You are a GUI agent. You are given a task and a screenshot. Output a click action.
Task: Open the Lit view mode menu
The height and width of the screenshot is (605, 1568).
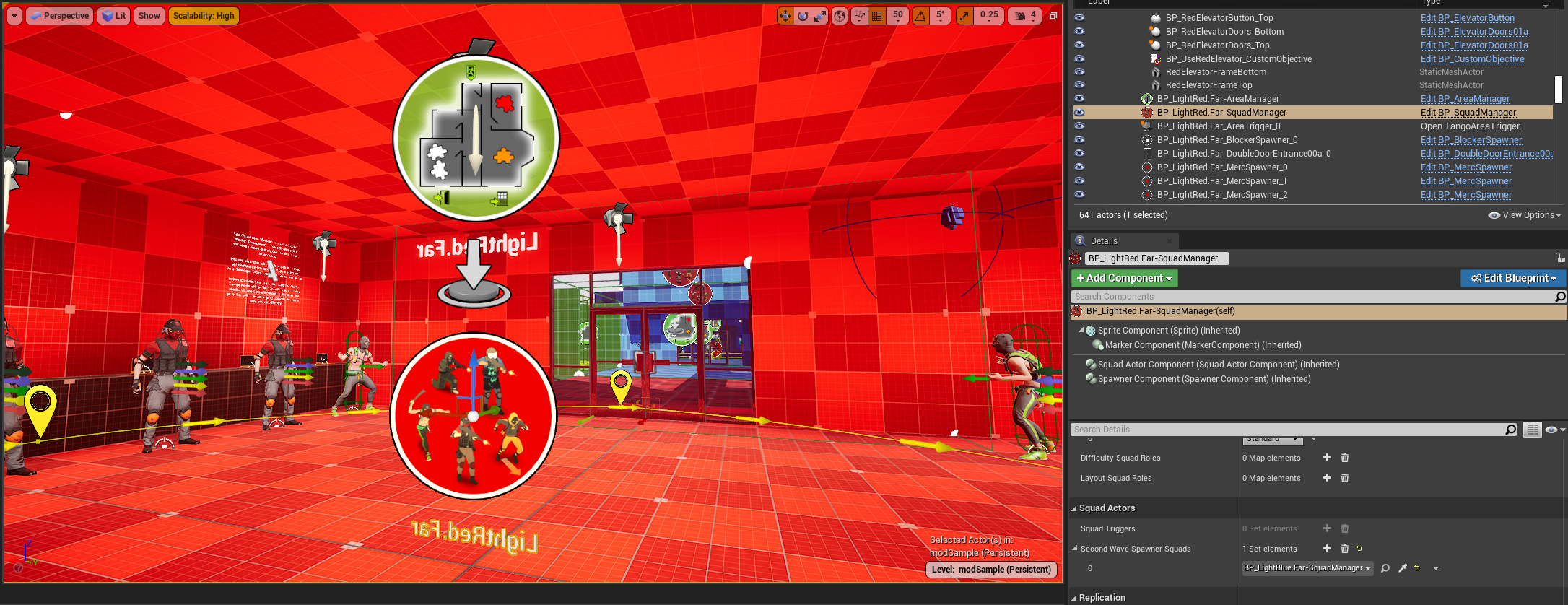point(114,16)
